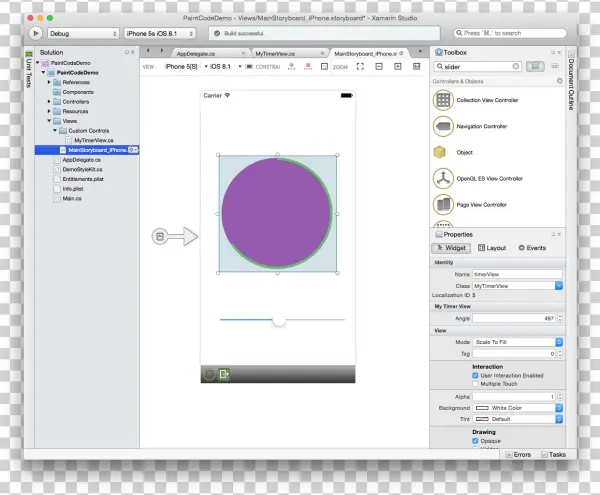Click the green Exit icon in scene dock

pyautogui.click(x=224, y=374)
